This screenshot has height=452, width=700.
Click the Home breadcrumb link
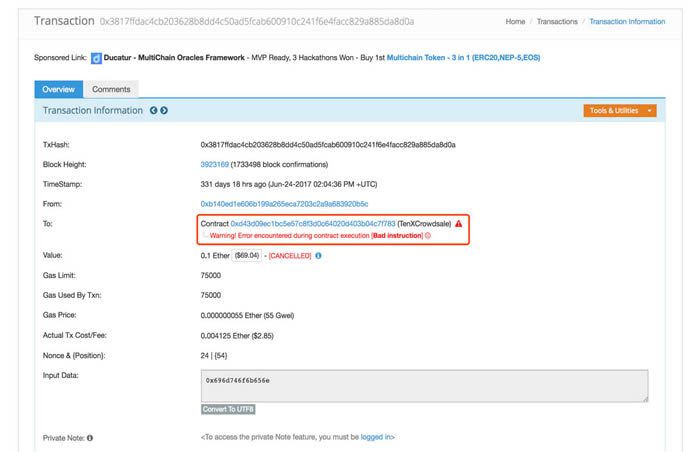click(x=515, y=21)
